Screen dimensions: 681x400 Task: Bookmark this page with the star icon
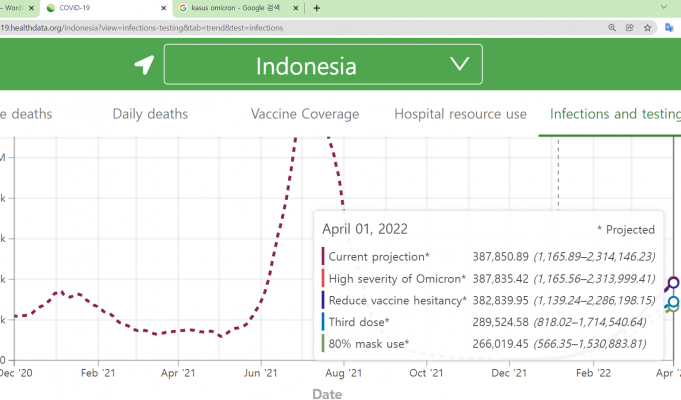[647, 28]
